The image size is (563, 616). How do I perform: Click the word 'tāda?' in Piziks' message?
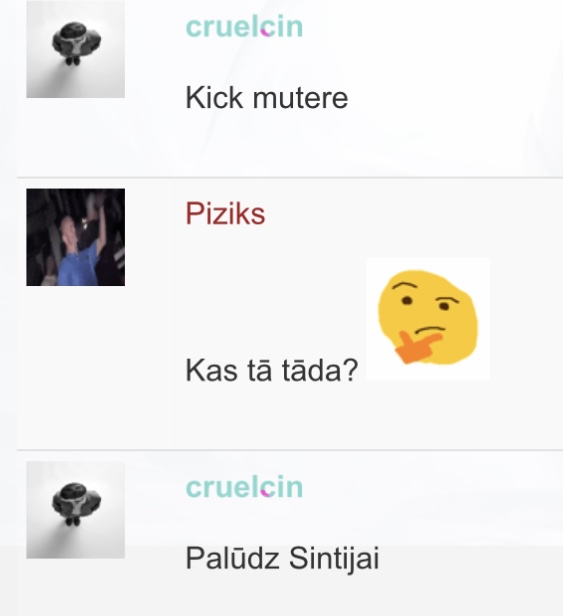[320, 370]
